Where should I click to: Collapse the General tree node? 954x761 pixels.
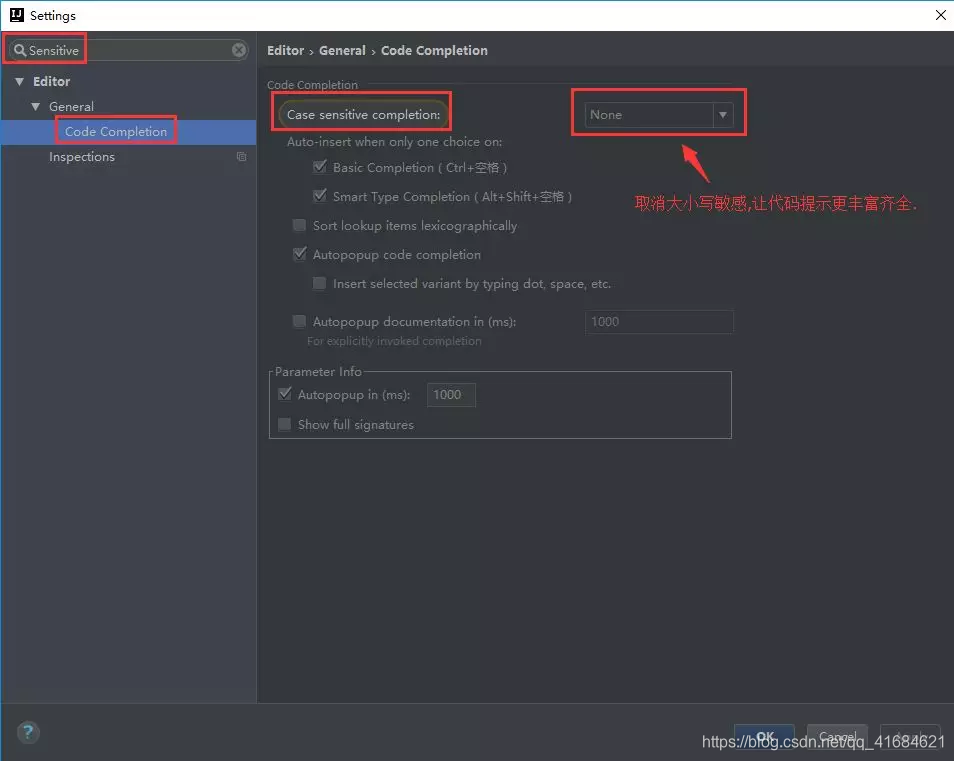pos(36,106)
